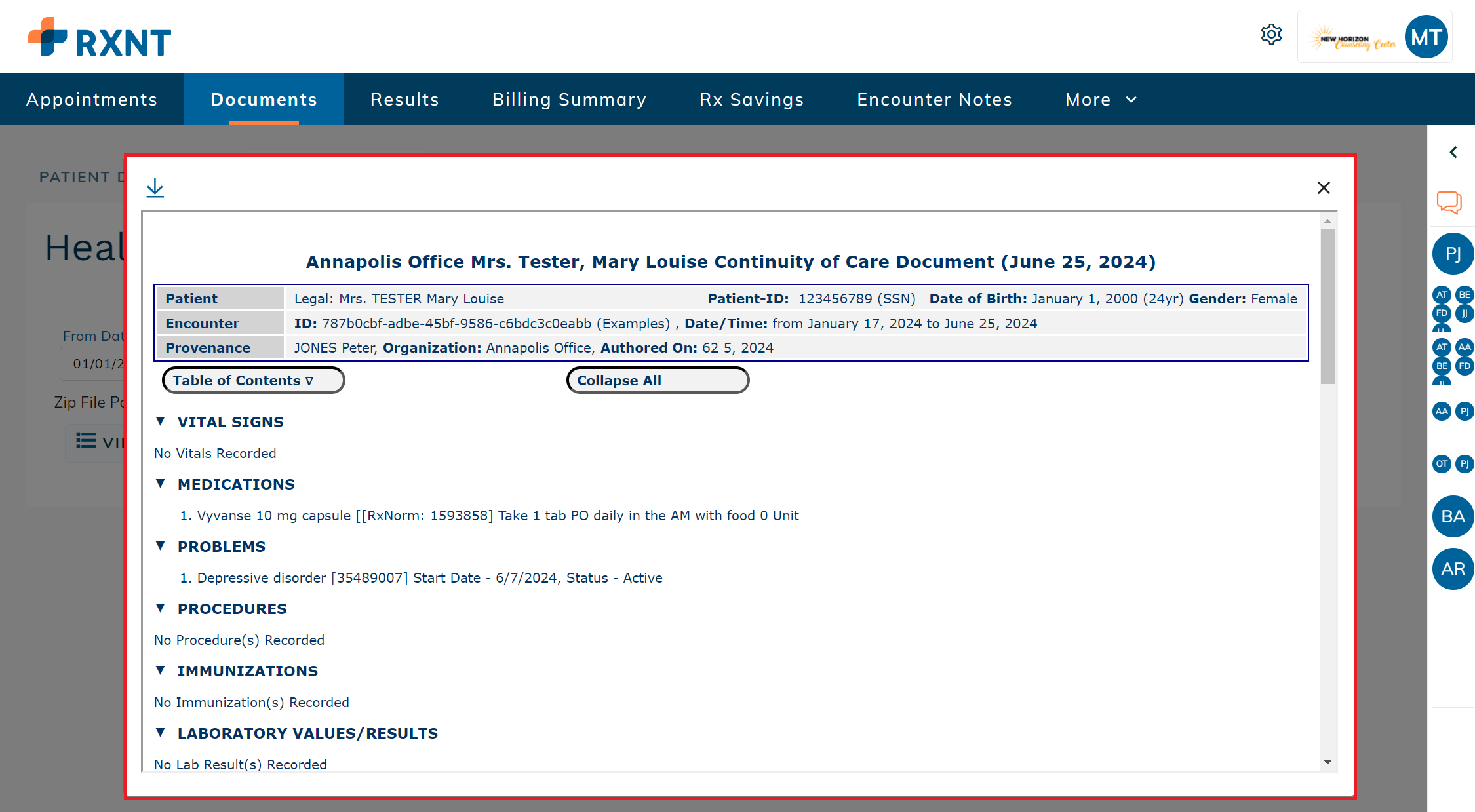Open the chat messages icon in right sidebar
Image resolution: width=1475 pixels, height=812 pixels.
coord(1449,203)
